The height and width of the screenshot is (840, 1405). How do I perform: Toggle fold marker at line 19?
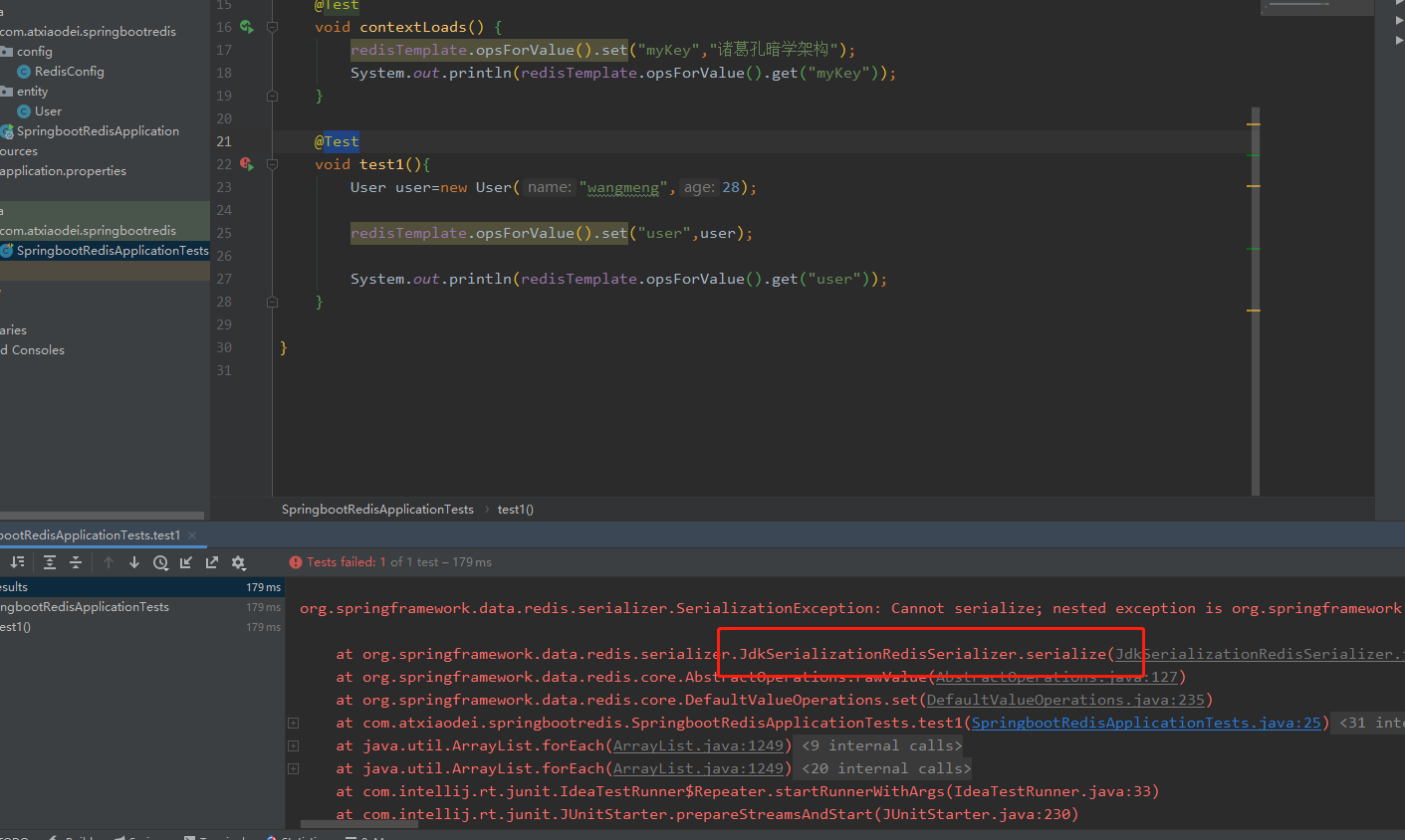point(272,96)
